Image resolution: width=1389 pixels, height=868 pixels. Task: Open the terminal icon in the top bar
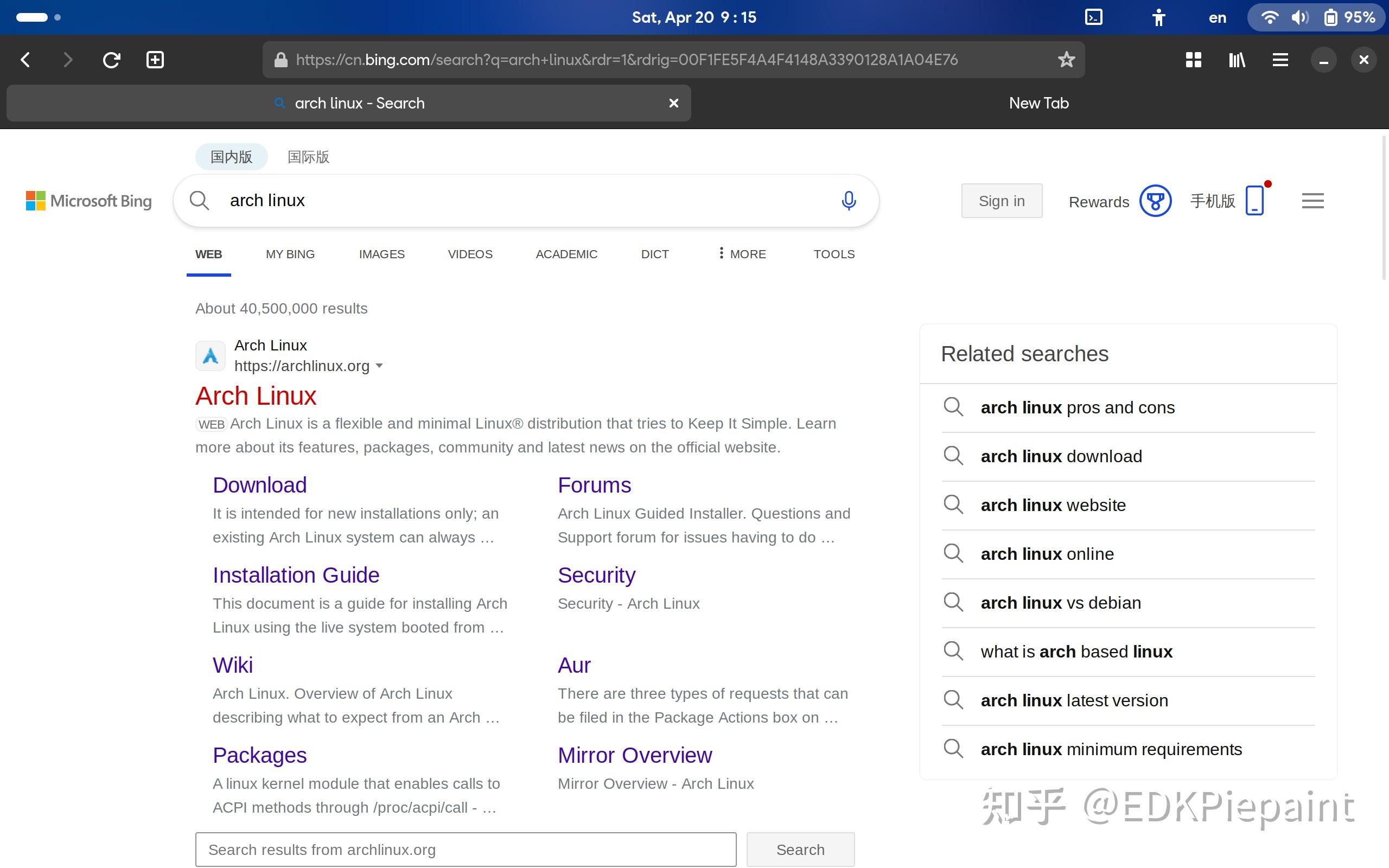tap(1093, 17)
